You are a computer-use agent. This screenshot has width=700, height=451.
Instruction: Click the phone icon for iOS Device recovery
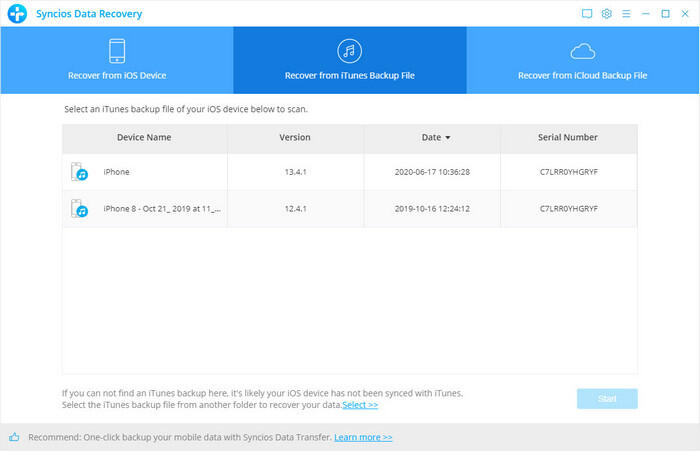click(x=116, y=51)
